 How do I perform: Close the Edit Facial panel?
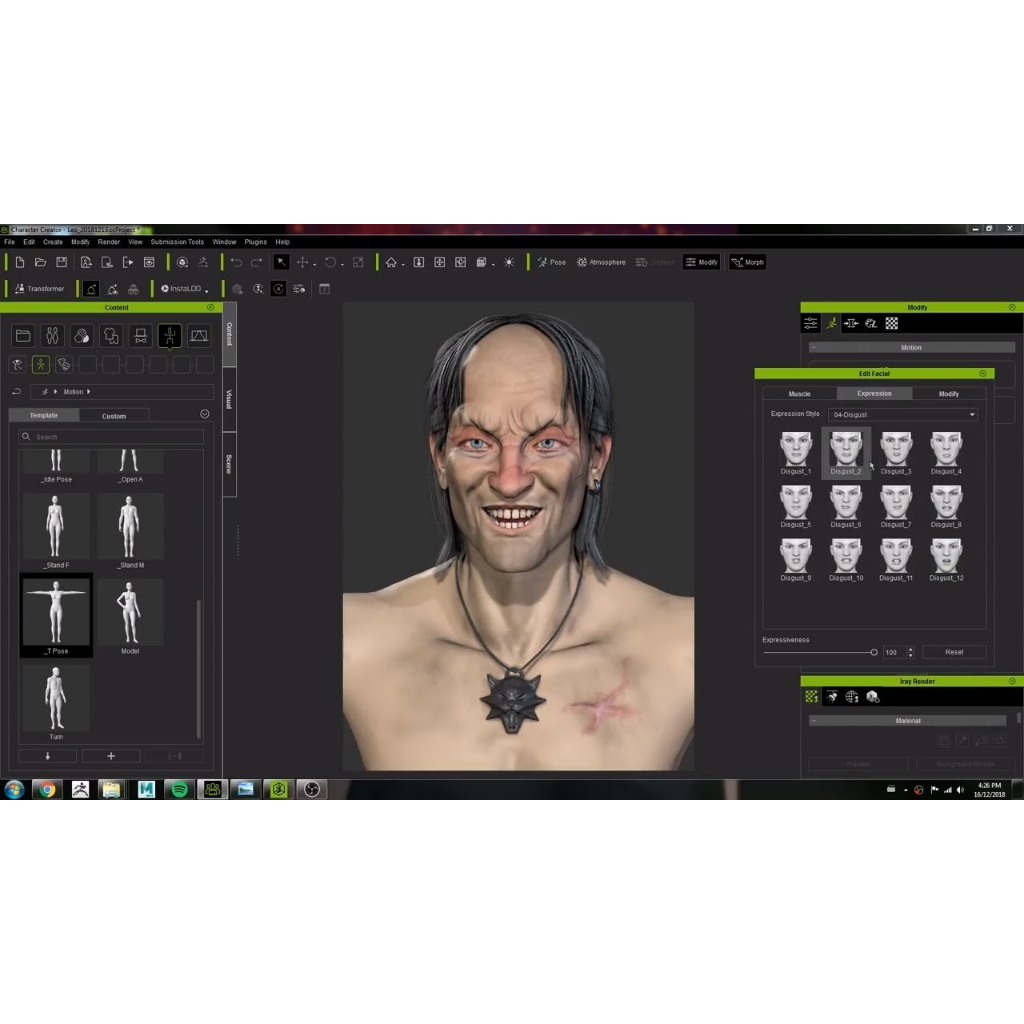coord(983,374)
